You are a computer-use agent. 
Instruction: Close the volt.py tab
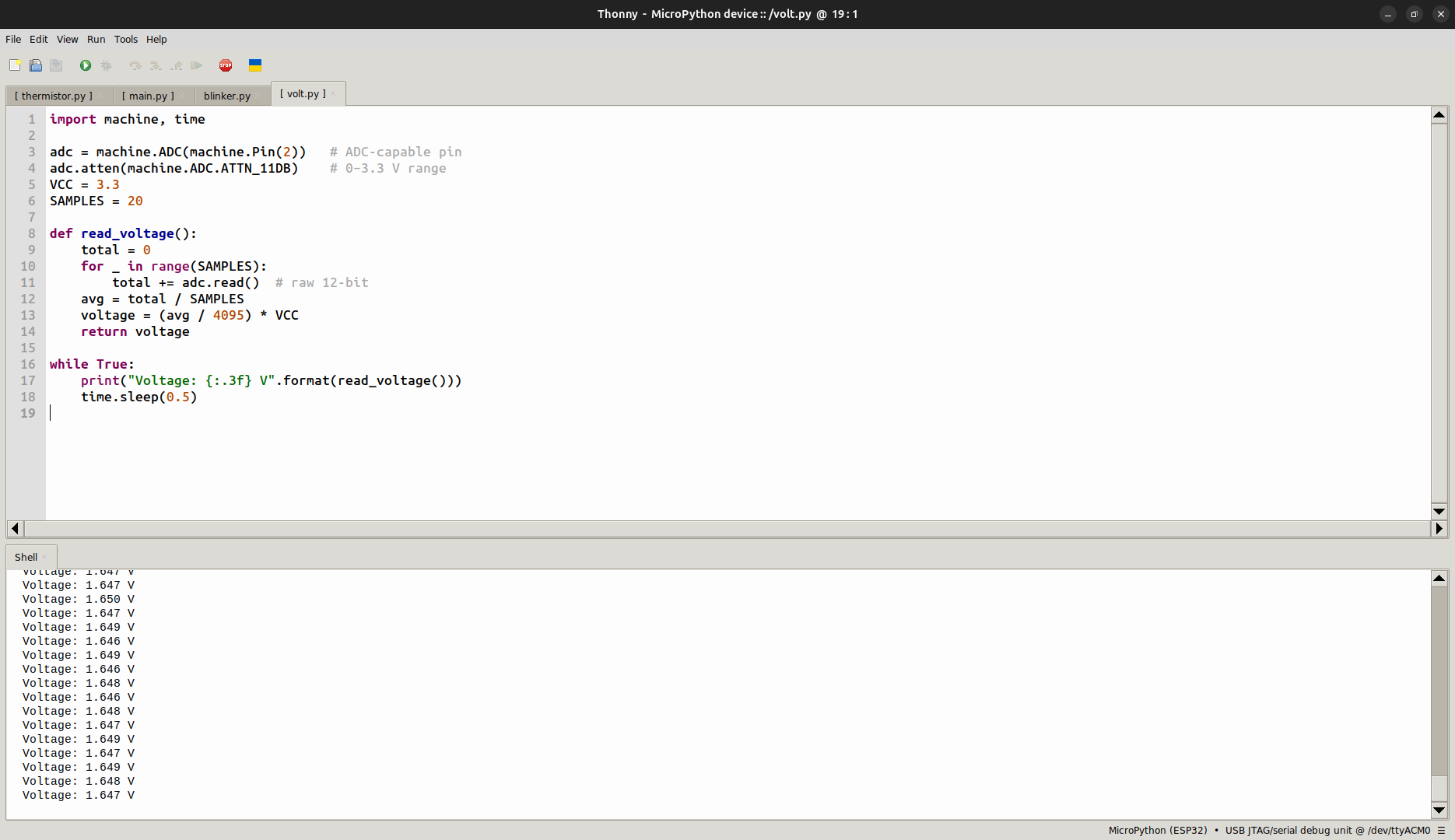point(333,92)
